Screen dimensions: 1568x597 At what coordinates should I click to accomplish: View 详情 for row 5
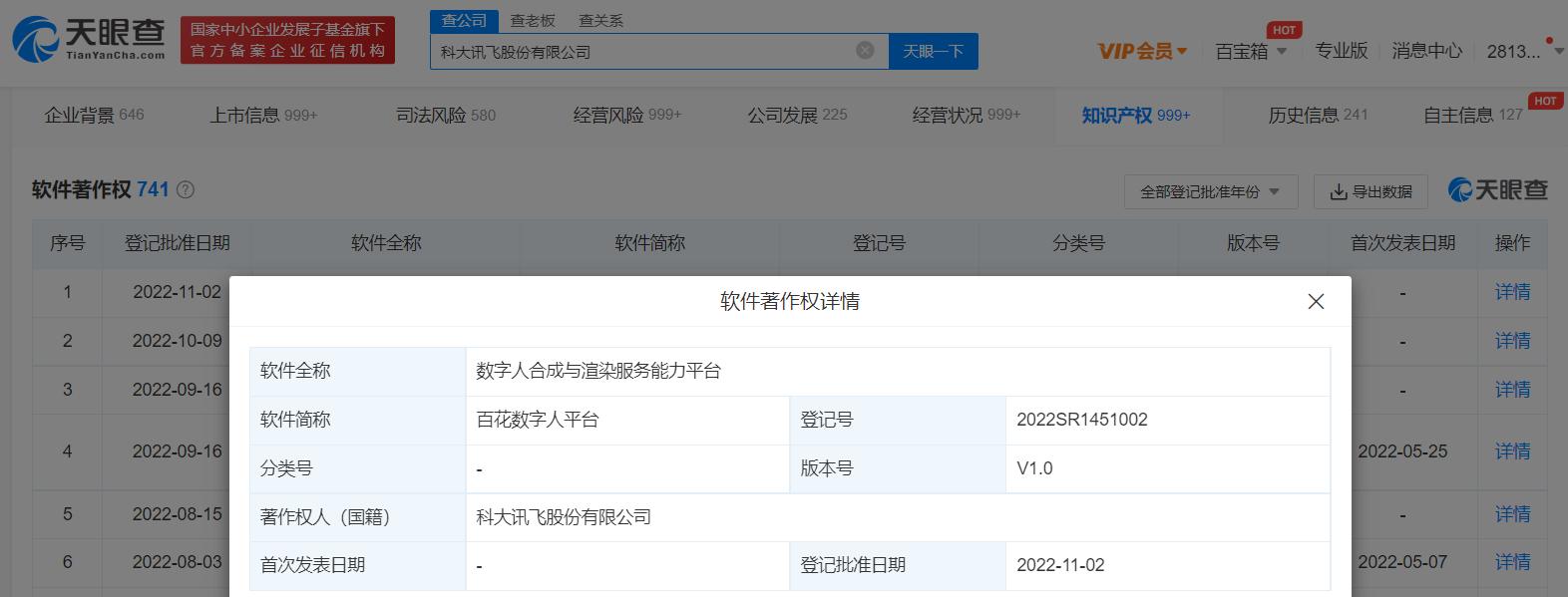click(1512, 514)
